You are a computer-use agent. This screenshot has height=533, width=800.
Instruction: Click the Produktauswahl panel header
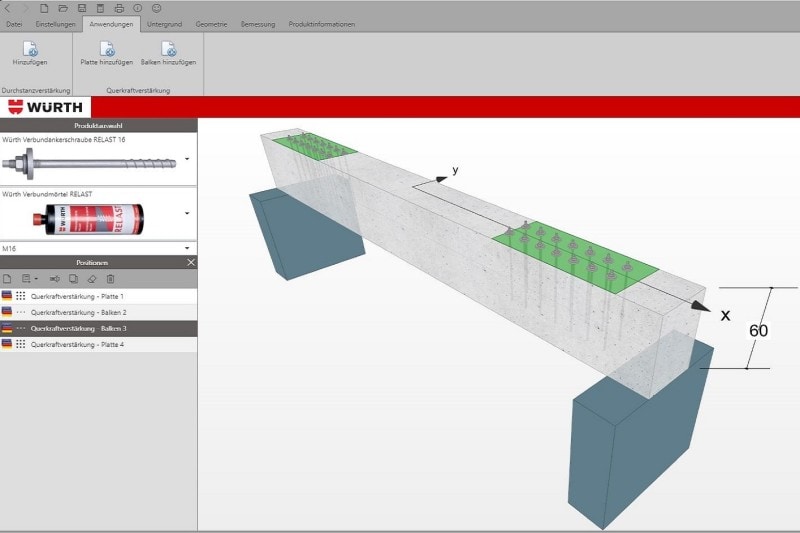click(98, 125)
